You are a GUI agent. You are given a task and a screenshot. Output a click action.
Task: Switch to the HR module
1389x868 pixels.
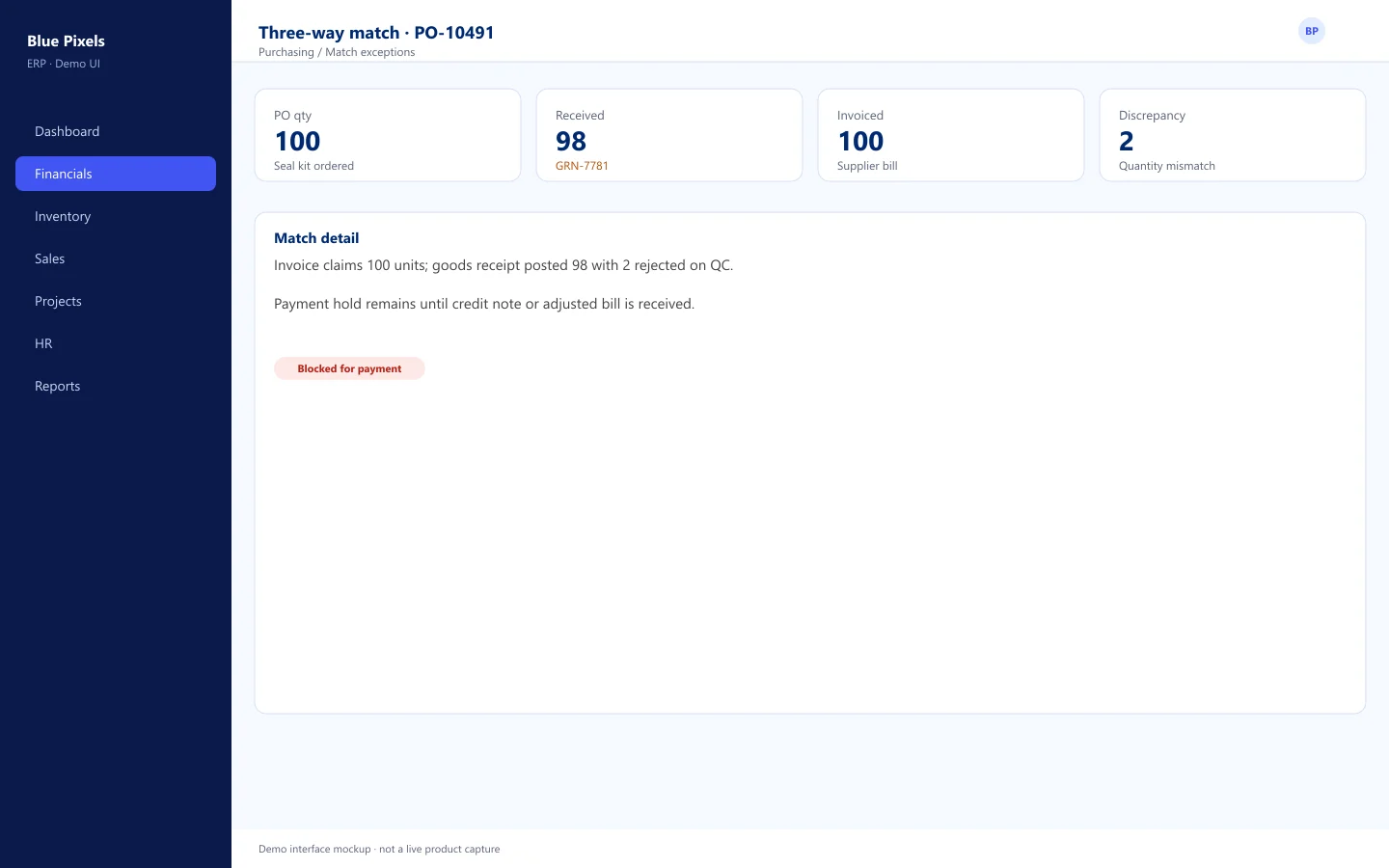pyautogui.click(x=116, y=343)
